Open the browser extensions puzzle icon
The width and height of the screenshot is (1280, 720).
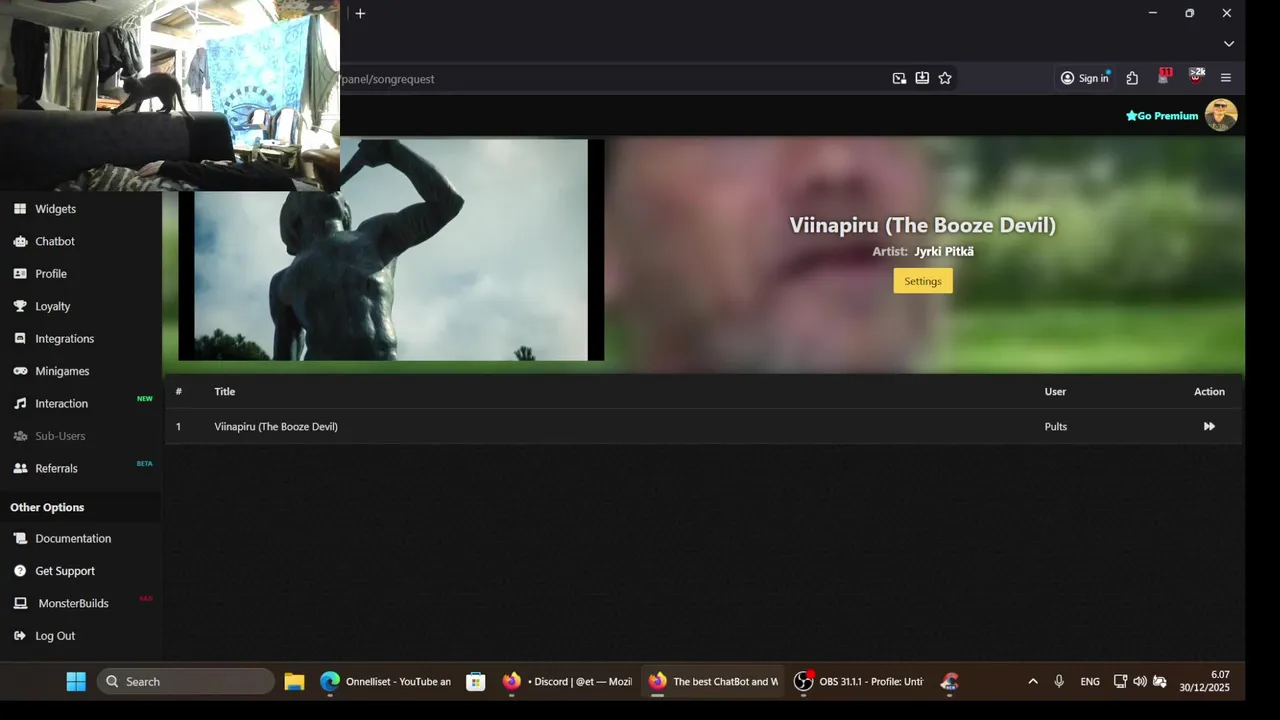1132,78
